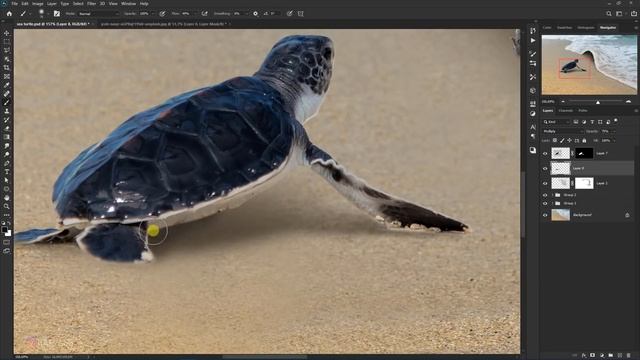Viewport: 640px width, 360px height.
Task: Open the painting Mode dropdown
Action: pos(98,13)
